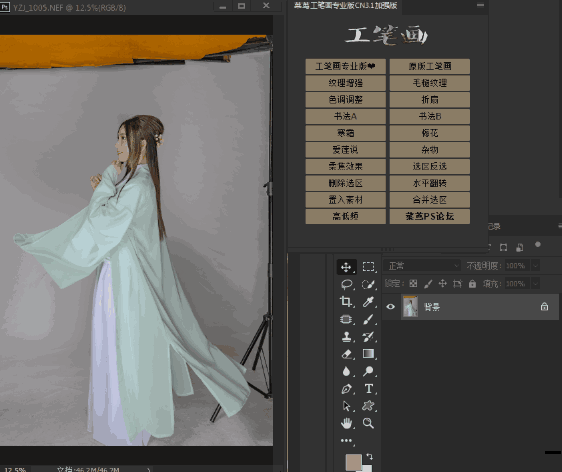Toggle the lock all icon in layers panel
The image size is (562, 472).
472,284
